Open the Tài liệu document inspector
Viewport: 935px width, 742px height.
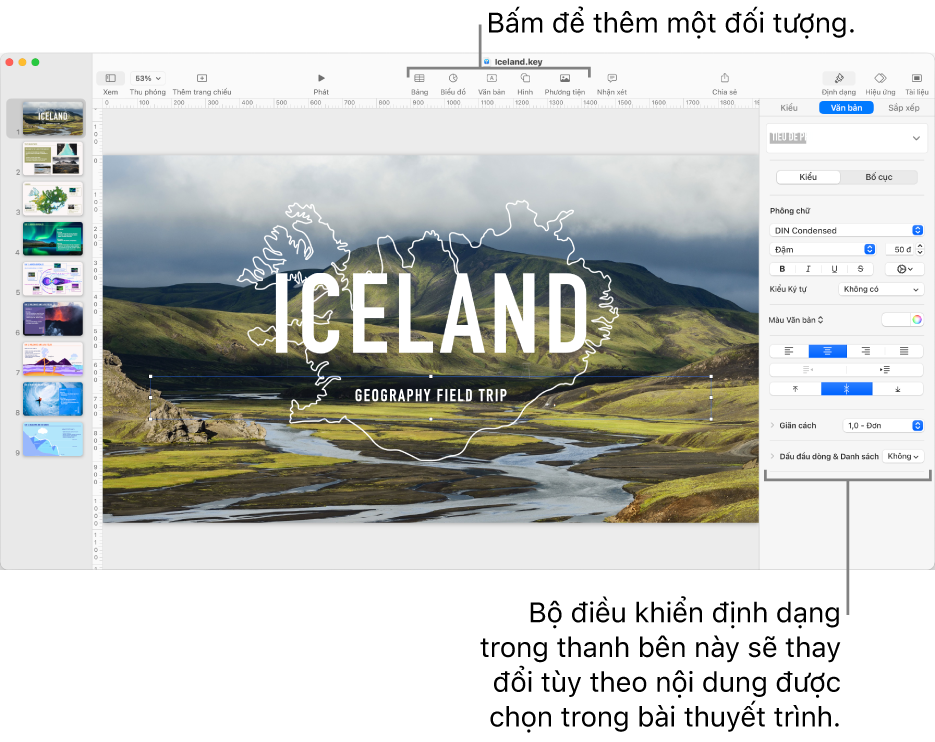(x=917, y=78)
